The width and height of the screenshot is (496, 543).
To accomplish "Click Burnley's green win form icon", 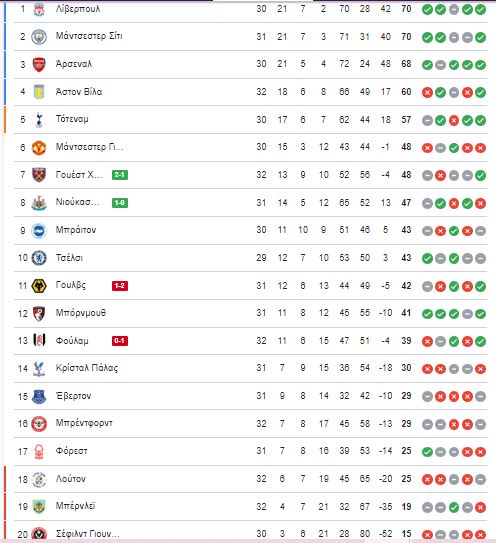I will [x=454, y=507].
